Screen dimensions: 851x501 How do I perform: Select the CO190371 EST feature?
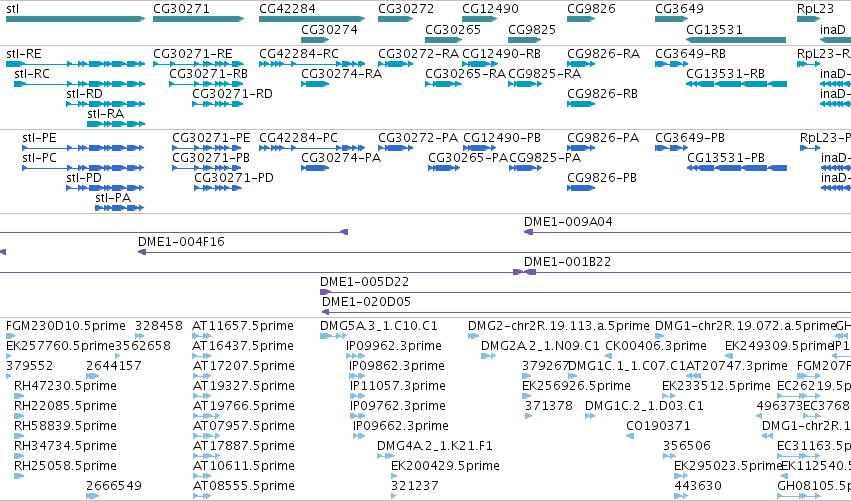(630, 436)
